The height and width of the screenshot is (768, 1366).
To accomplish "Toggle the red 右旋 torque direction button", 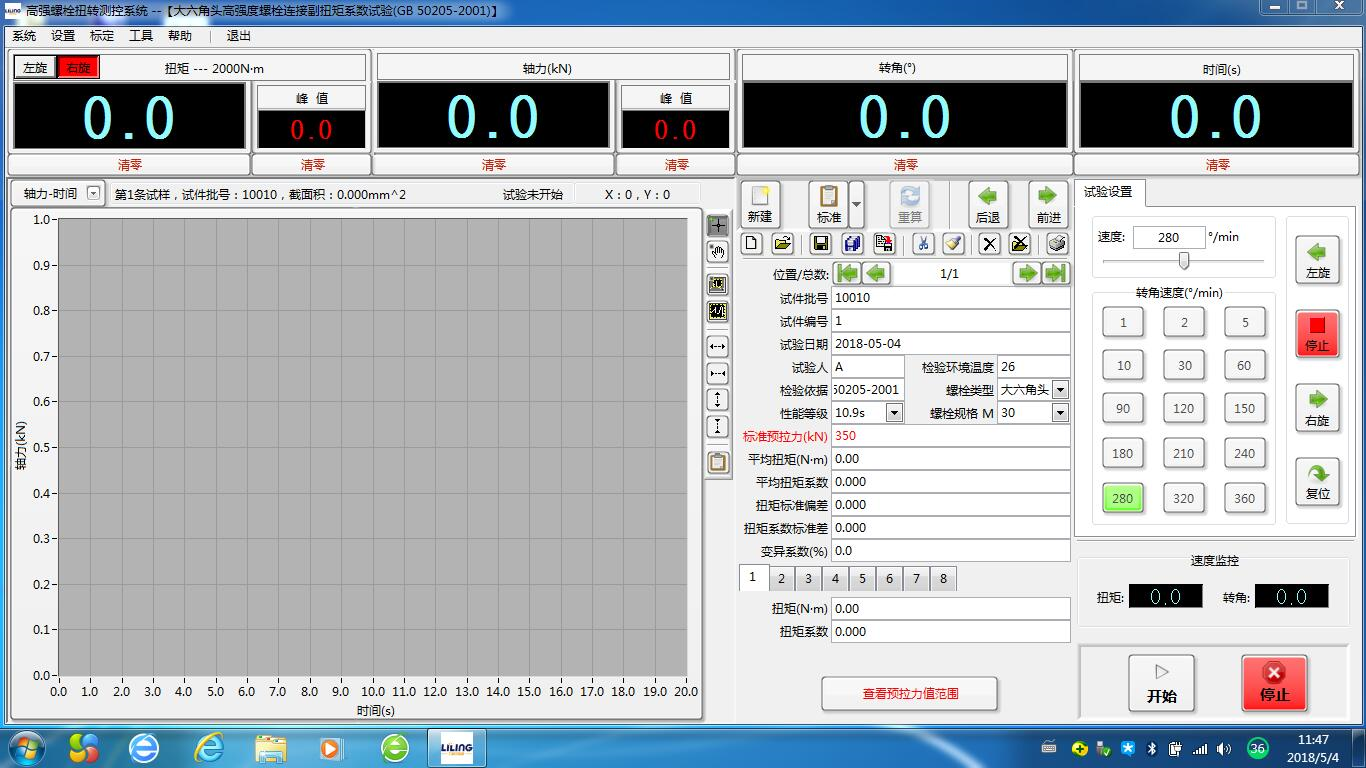I will (x=79, y=68).
